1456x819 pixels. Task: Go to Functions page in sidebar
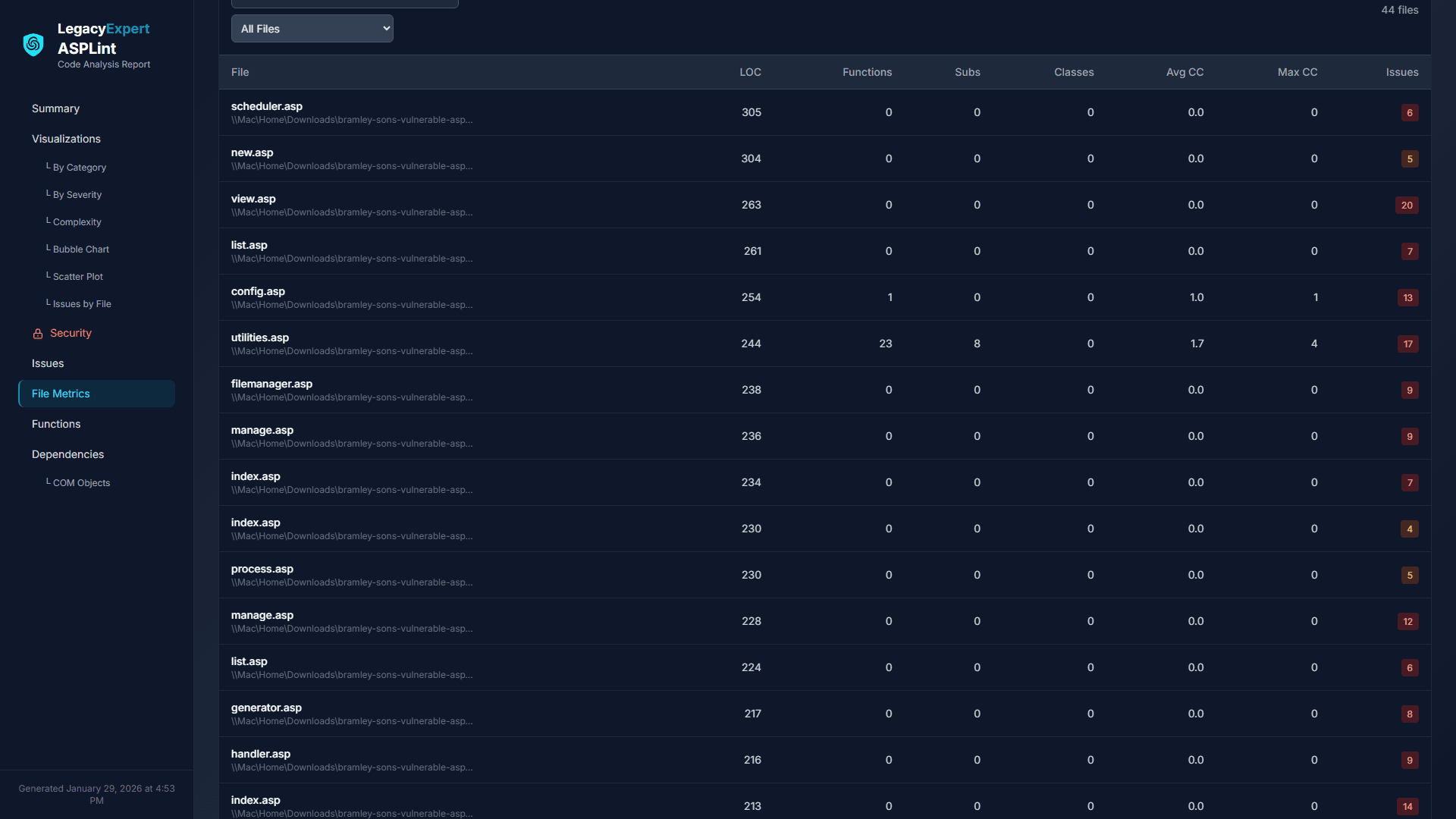point(56,424)
